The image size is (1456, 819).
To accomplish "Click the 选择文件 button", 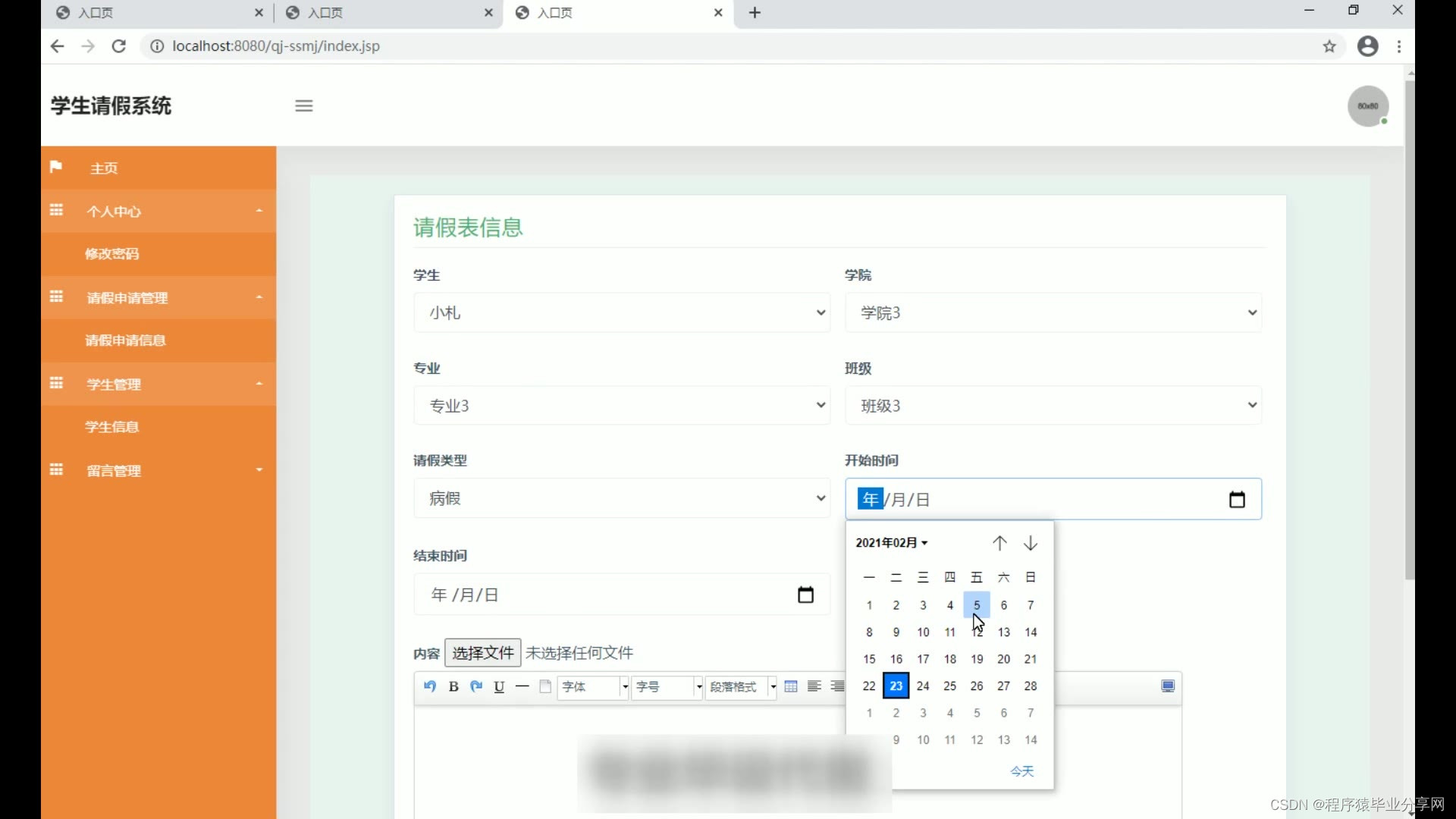I will pos(482,653).
